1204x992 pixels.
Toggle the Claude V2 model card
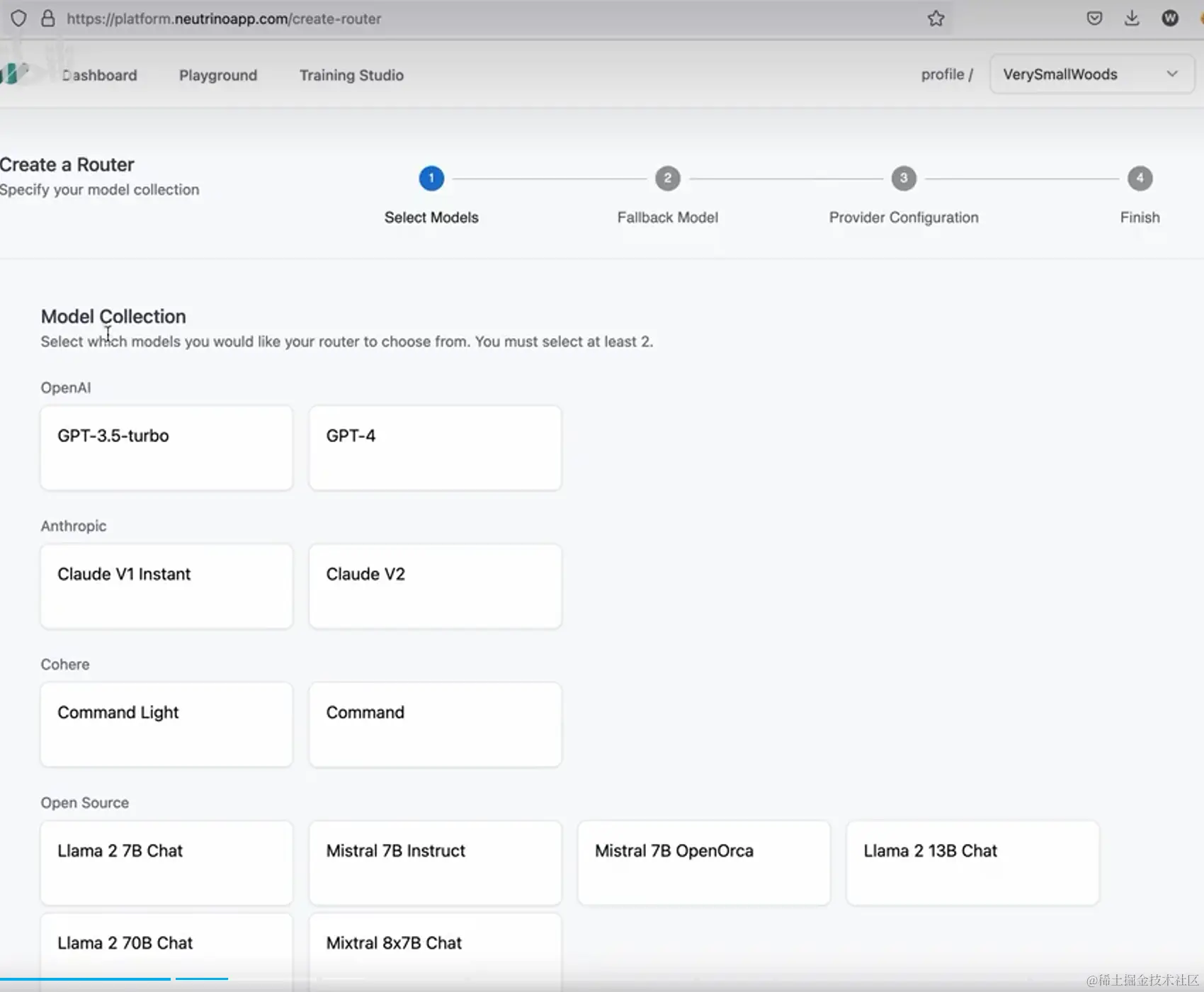point(436,586)
